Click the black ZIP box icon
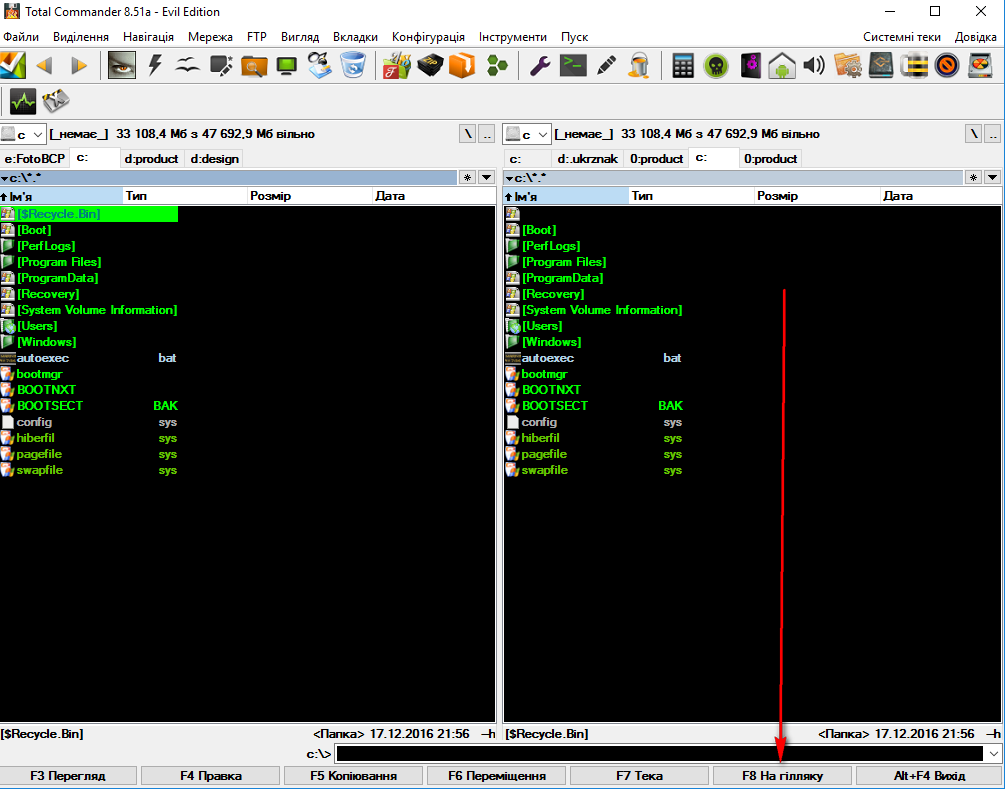This screenshot has width=1005, height=789. 430,65
